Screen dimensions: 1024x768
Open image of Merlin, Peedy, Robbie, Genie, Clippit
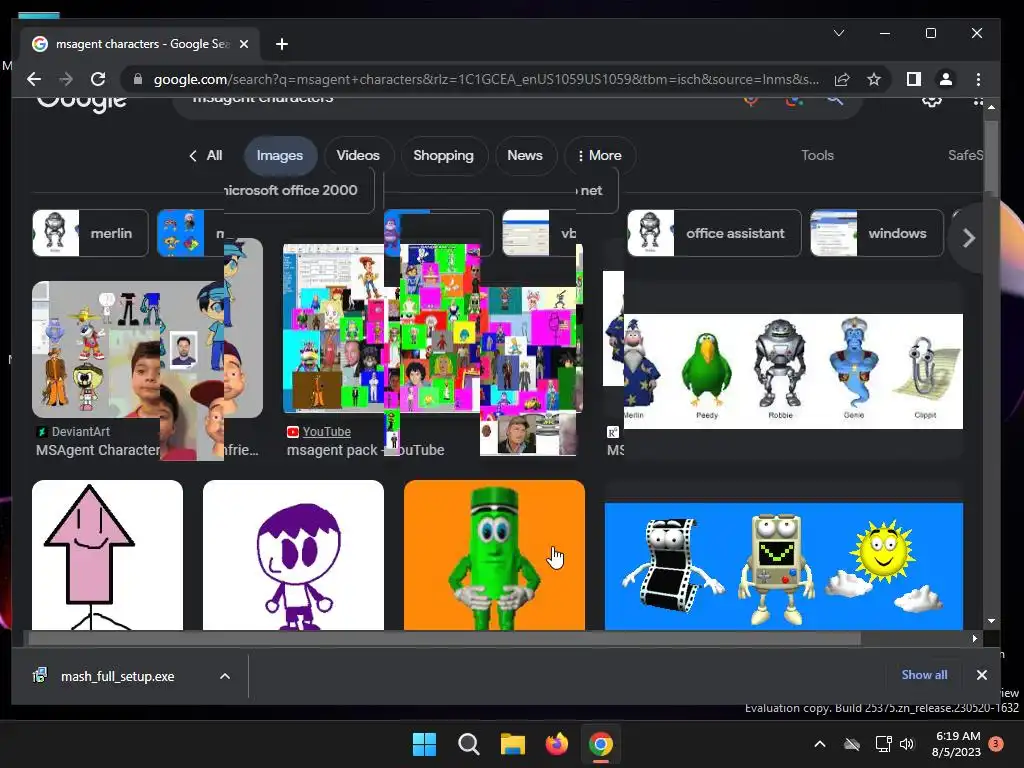[x=793, y=371]
